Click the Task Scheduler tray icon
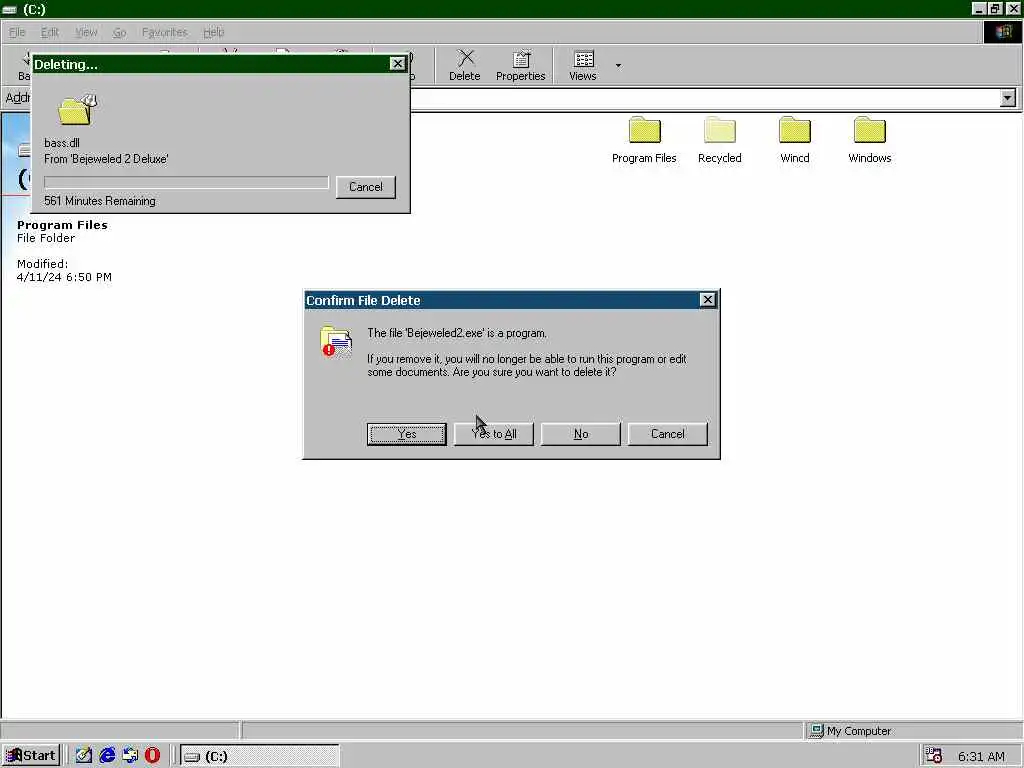This screenshot has width=1024, height=768. (934, 756)
